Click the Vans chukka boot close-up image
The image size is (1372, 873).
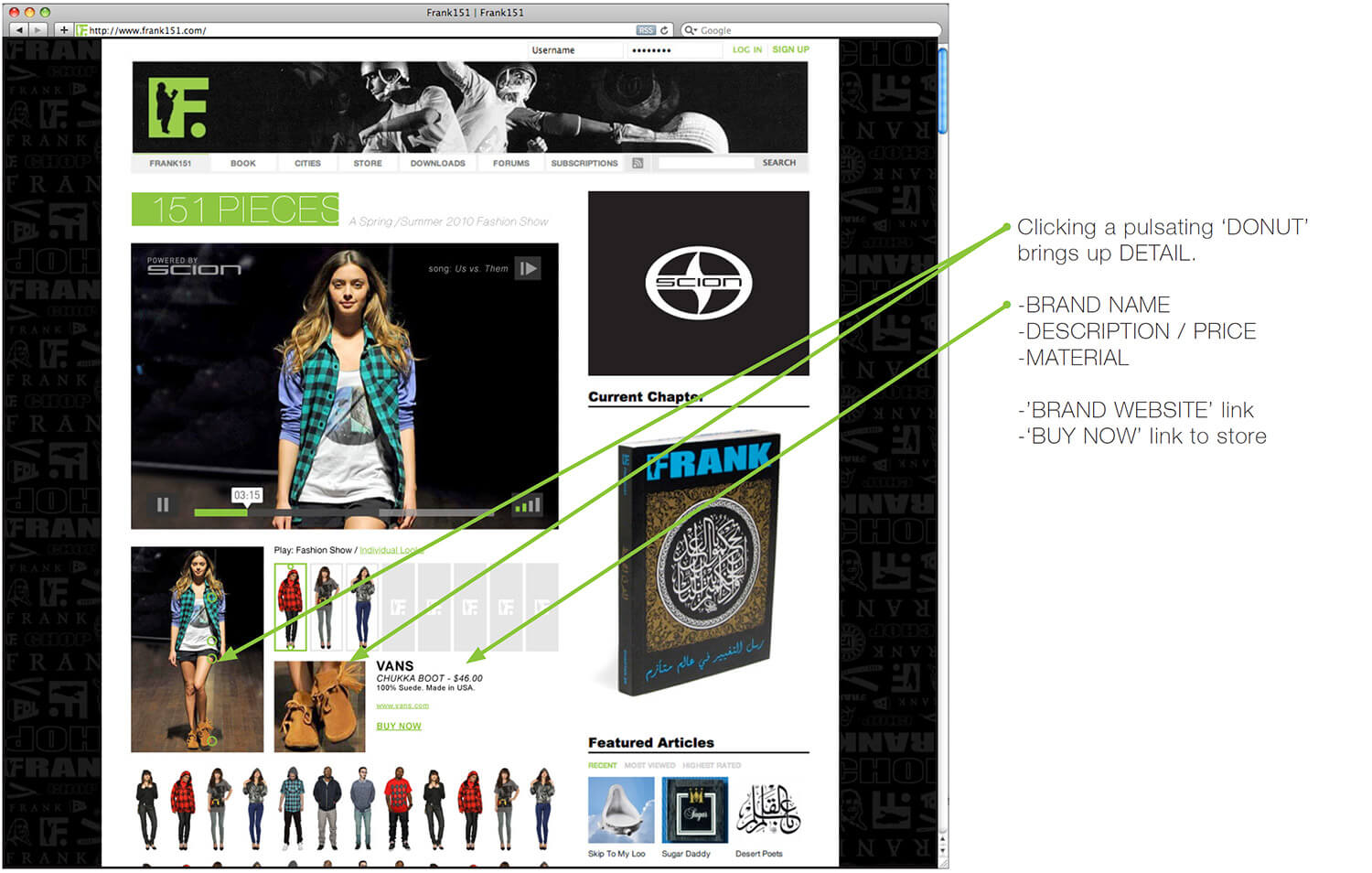[x=320, y=706]
